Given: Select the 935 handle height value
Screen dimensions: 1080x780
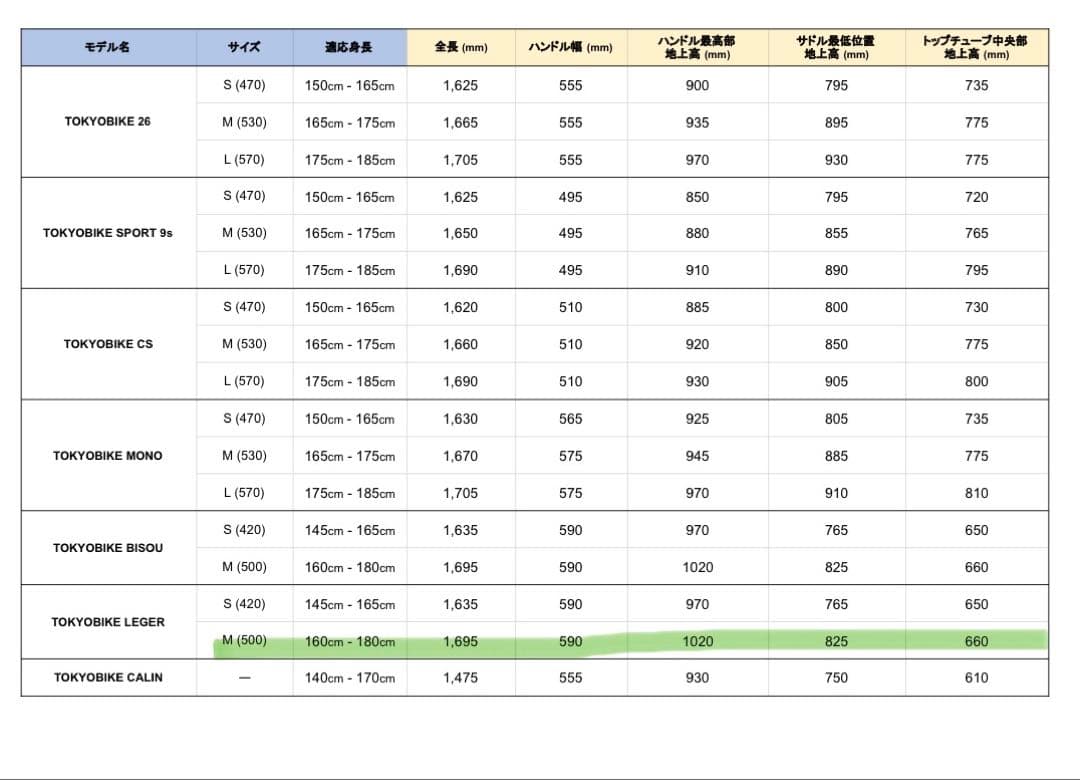Looking at the screenshot, I should click(698, 123).
